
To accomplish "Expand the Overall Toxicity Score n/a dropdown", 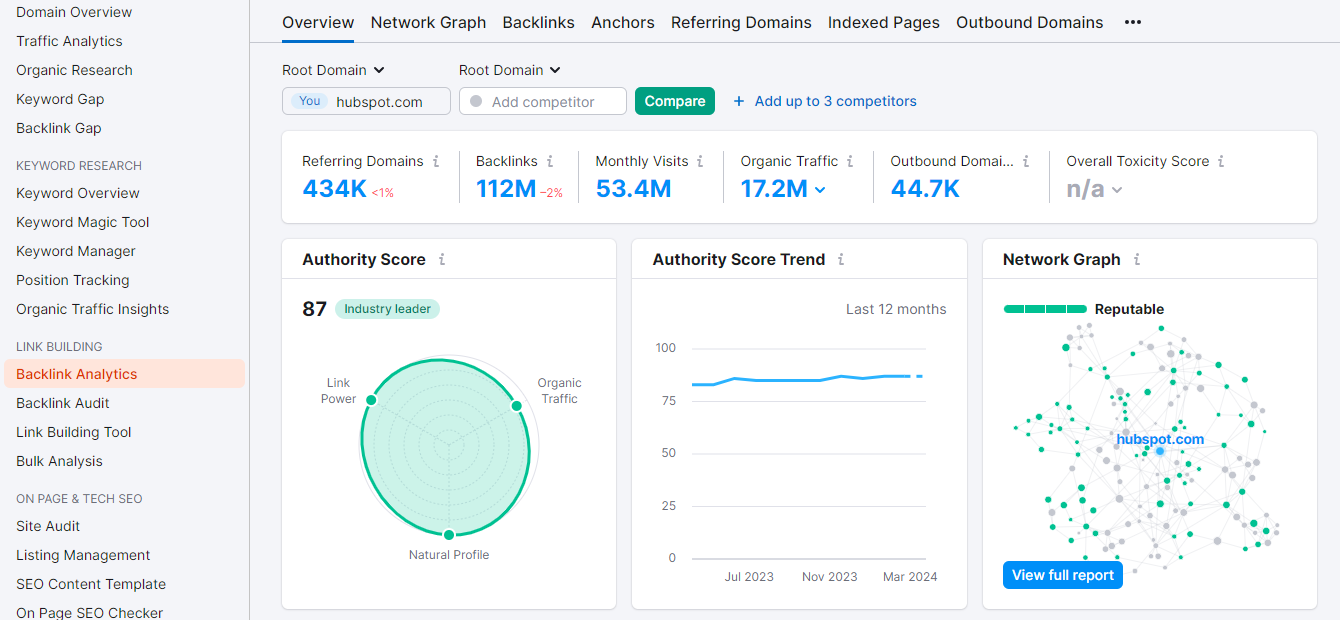I will click(1117, 189).
